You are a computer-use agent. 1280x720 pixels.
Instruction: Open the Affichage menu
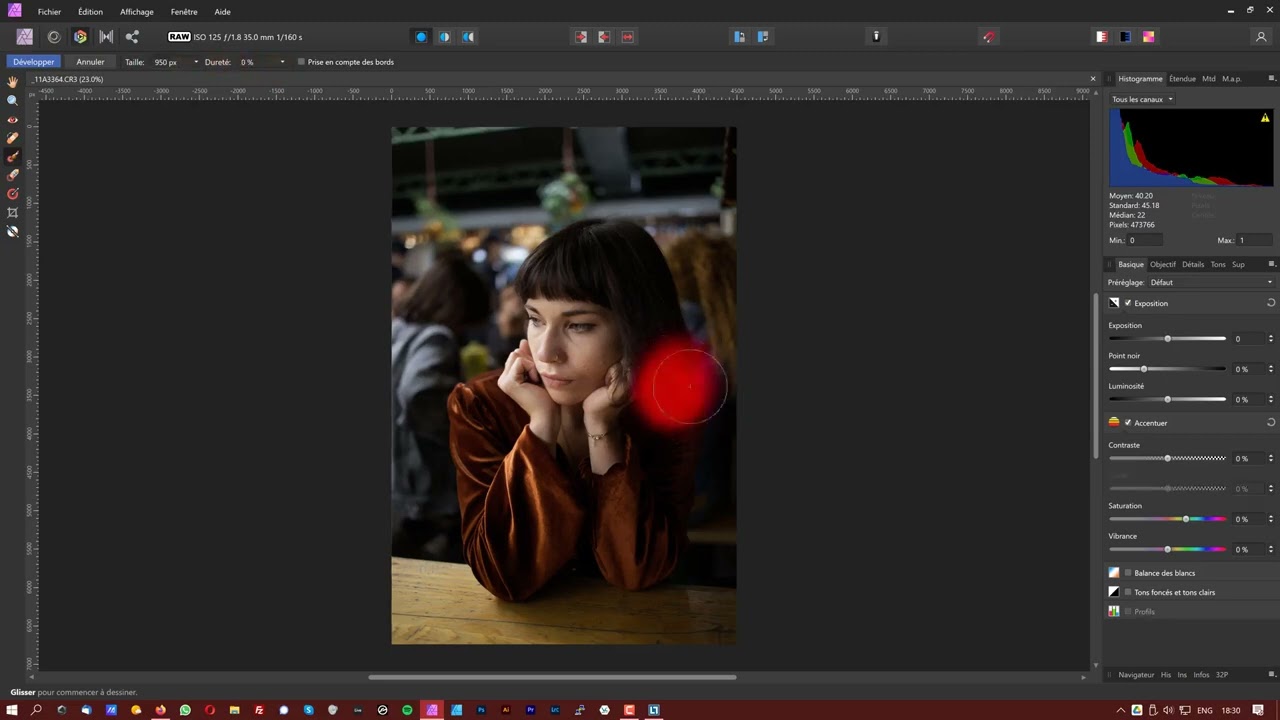[137, 12]
